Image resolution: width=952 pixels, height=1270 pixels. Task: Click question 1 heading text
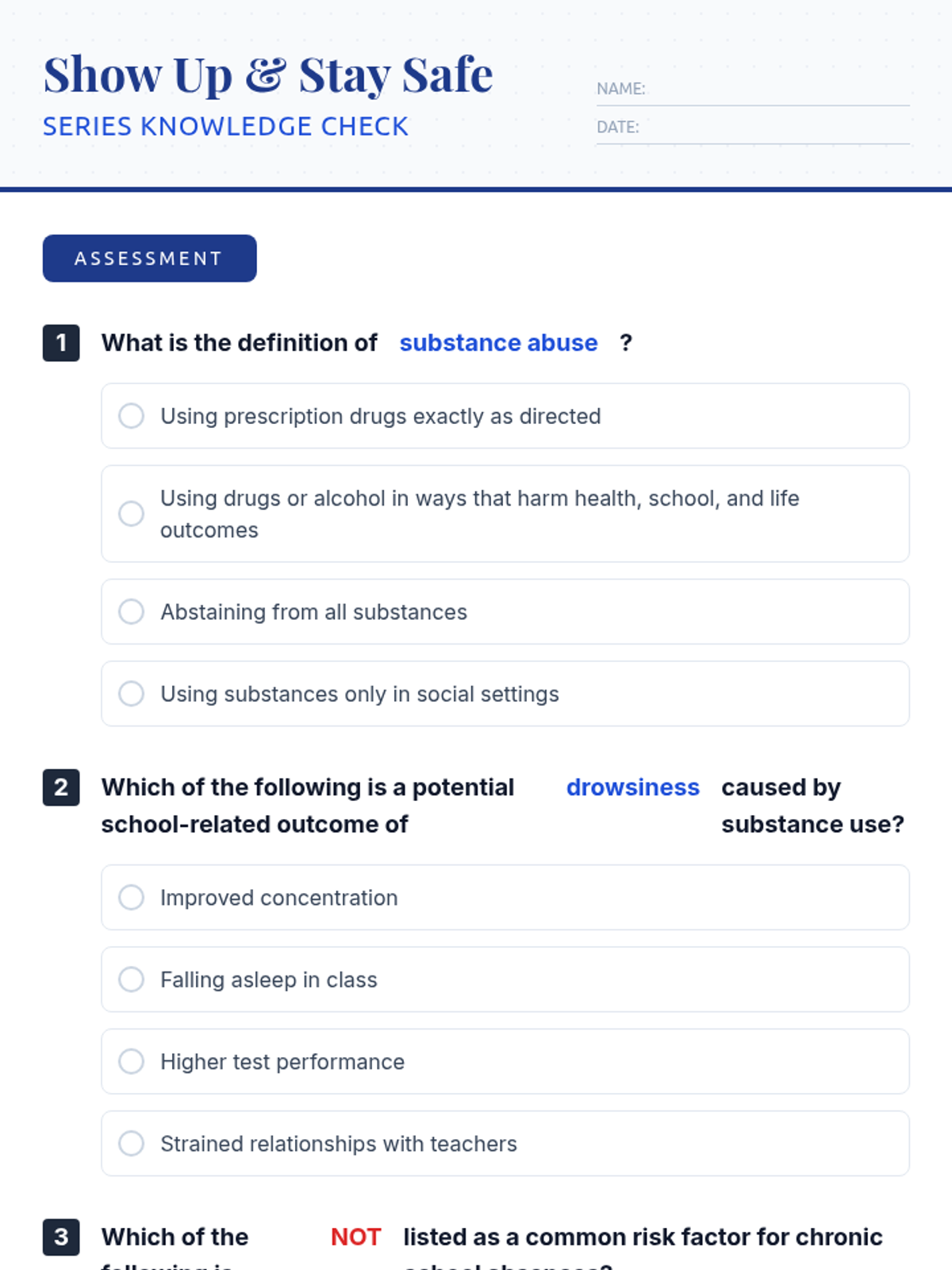pos(240,343)
